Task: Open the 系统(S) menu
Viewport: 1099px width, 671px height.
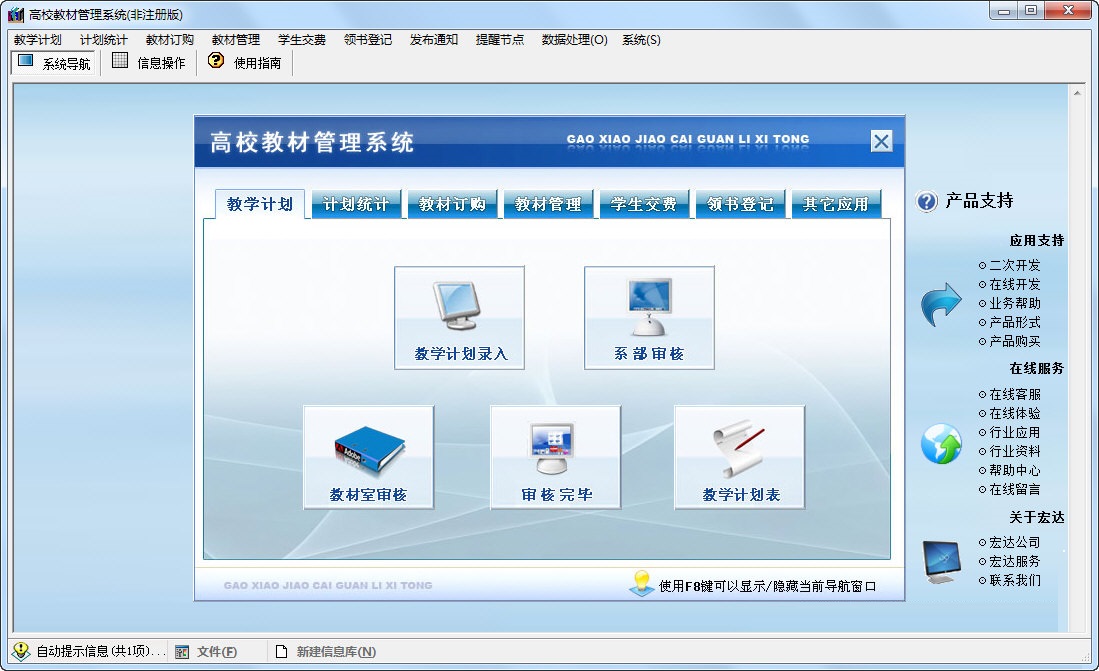Action: [641, 40]
